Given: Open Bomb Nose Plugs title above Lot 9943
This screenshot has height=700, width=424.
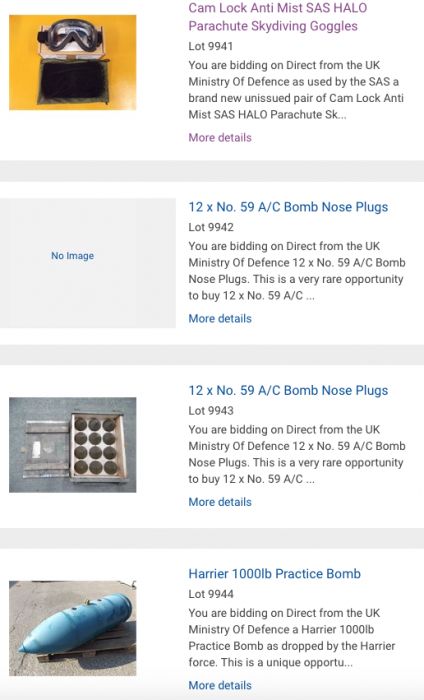Looking at the screenshot, I should (288, 391).
